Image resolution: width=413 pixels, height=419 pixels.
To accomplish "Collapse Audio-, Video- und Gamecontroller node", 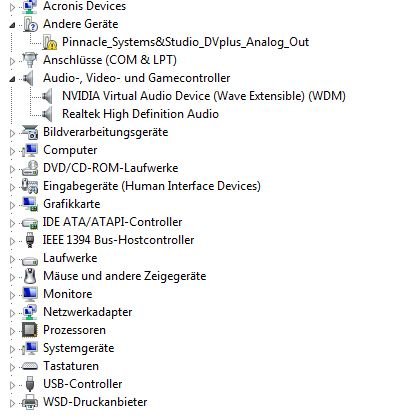I will tap(12, 79).
